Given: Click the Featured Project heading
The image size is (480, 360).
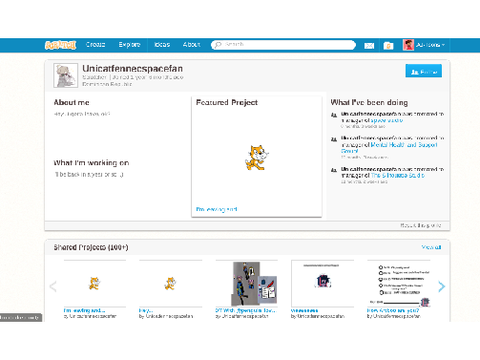Looking at the screenshot, I should (227, 102).
